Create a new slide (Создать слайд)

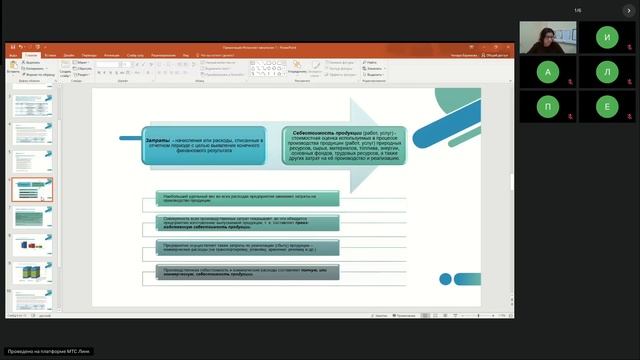tap(65, 69)
